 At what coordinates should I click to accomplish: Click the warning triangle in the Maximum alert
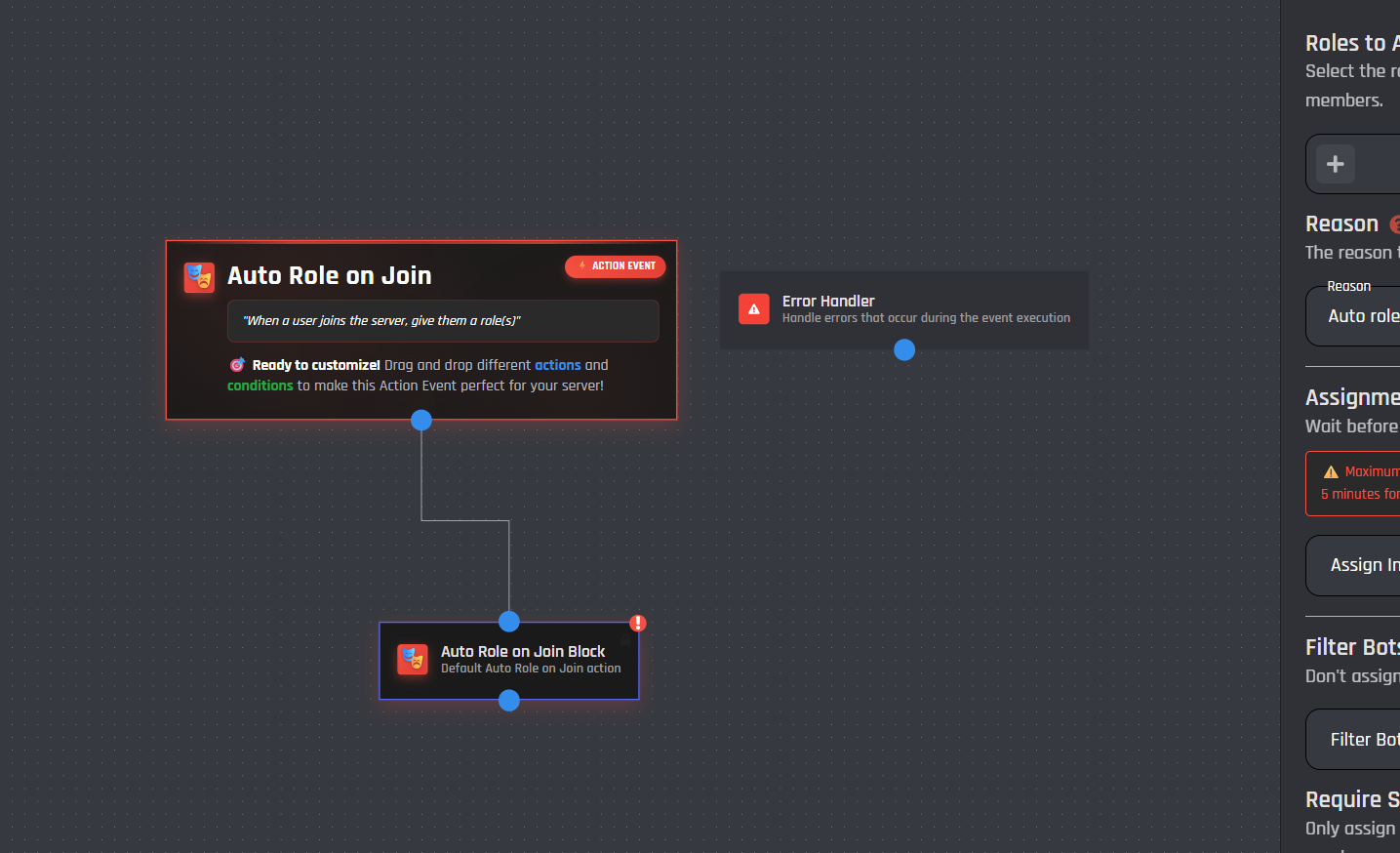click(1331, 471)
